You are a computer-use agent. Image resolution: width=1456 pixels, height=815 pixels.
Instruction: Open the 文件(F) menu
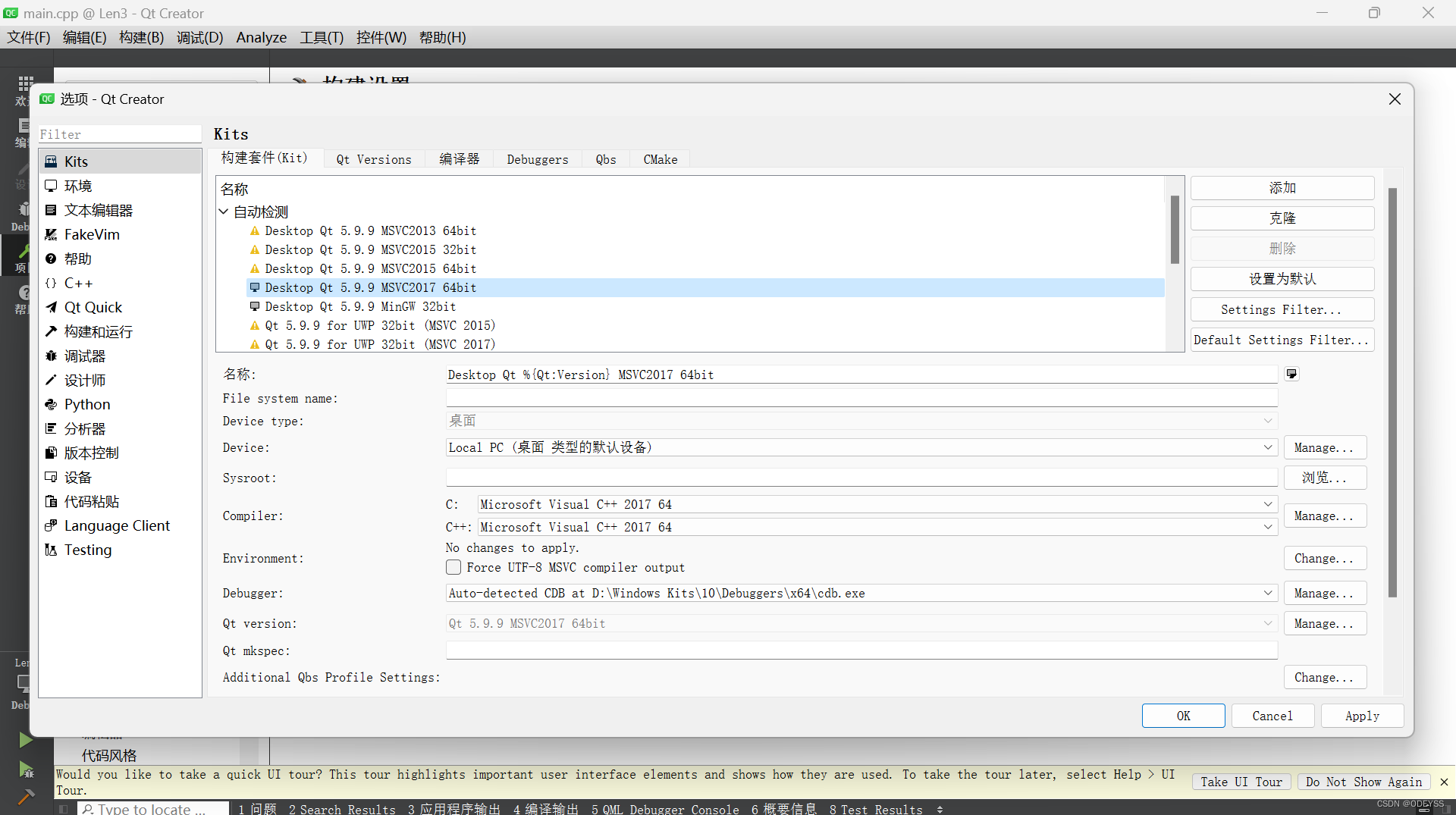29,37
